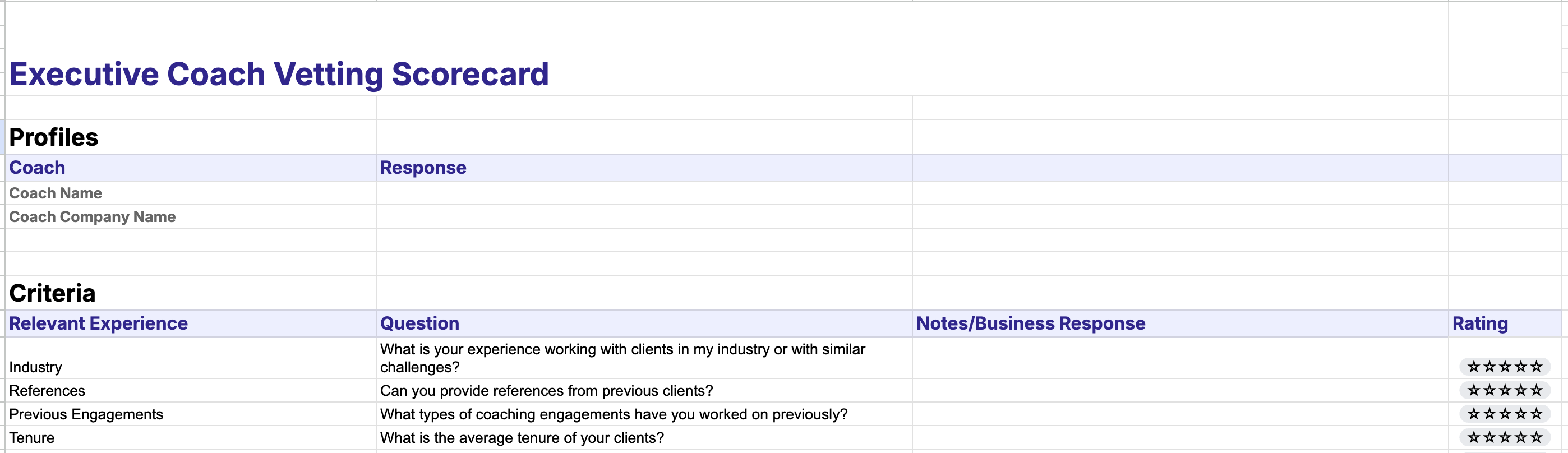Click the Coach Name response cell
The width and height of the screenshot is (1568, 453).
[x=643, y=193]
